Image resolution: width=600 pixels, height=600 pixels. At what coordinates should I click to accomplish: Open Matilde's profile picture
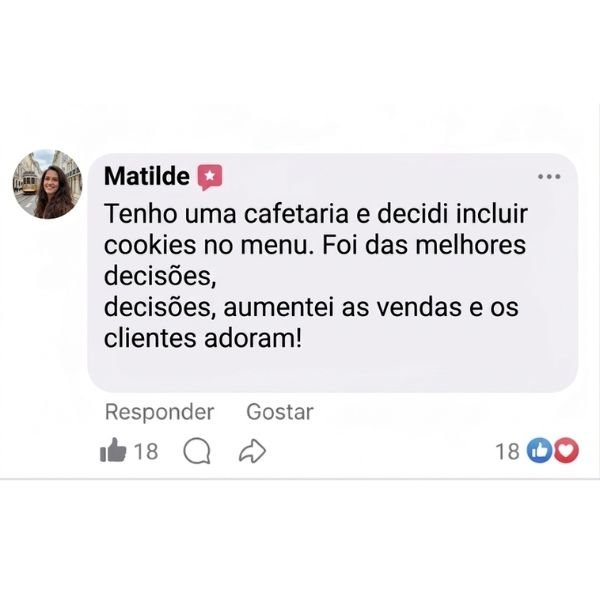point(47,184)
